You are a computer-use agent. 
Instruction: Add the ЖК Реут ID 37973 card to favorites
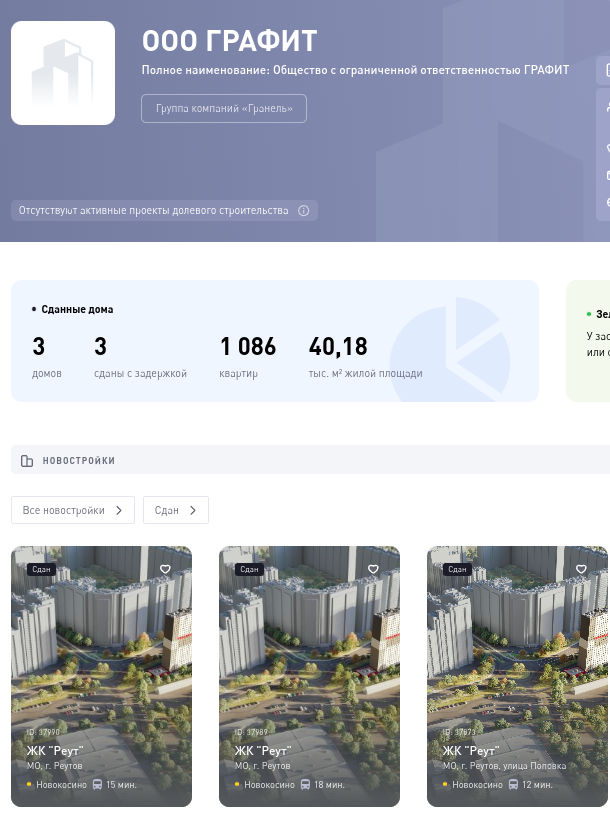pos(581,569)
